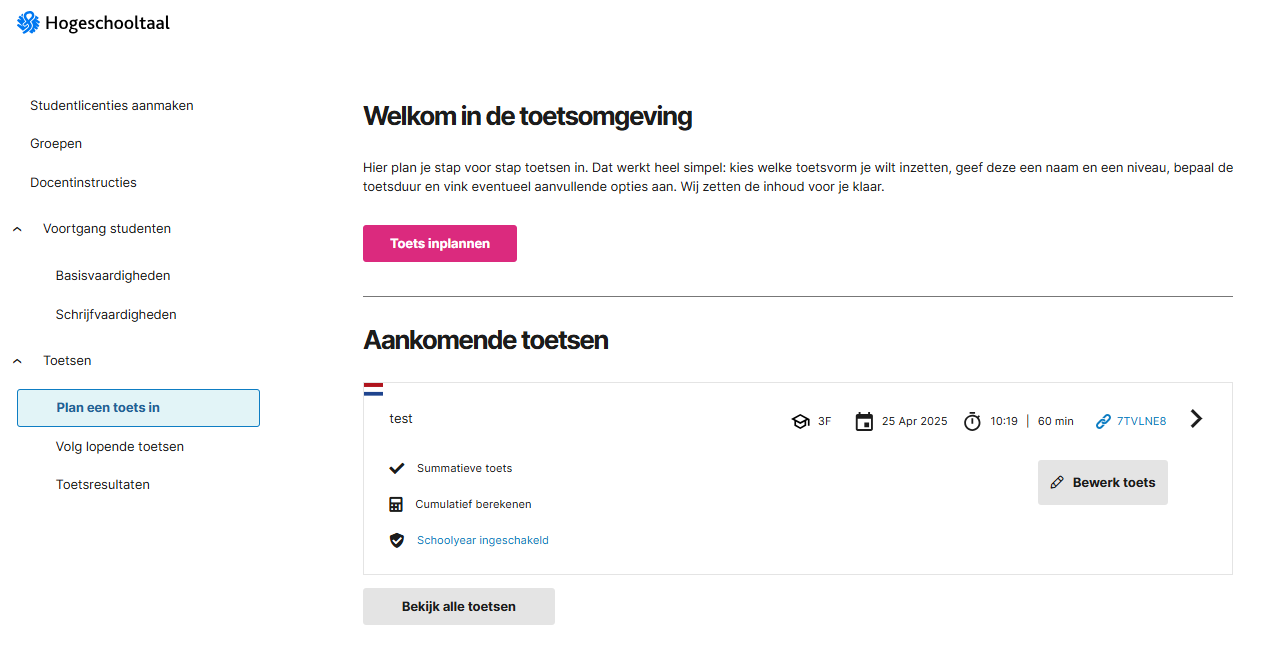Open the 7TVLNE8 test code link

click(1141, 421)
